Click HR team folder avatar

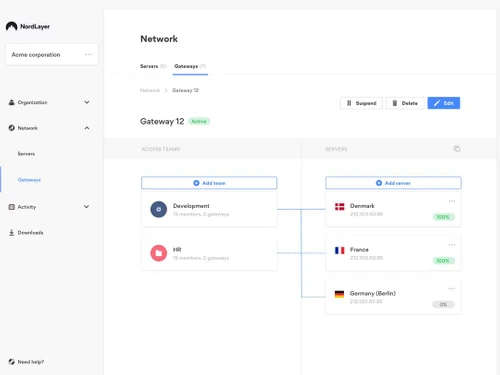(x=159, y=253)
